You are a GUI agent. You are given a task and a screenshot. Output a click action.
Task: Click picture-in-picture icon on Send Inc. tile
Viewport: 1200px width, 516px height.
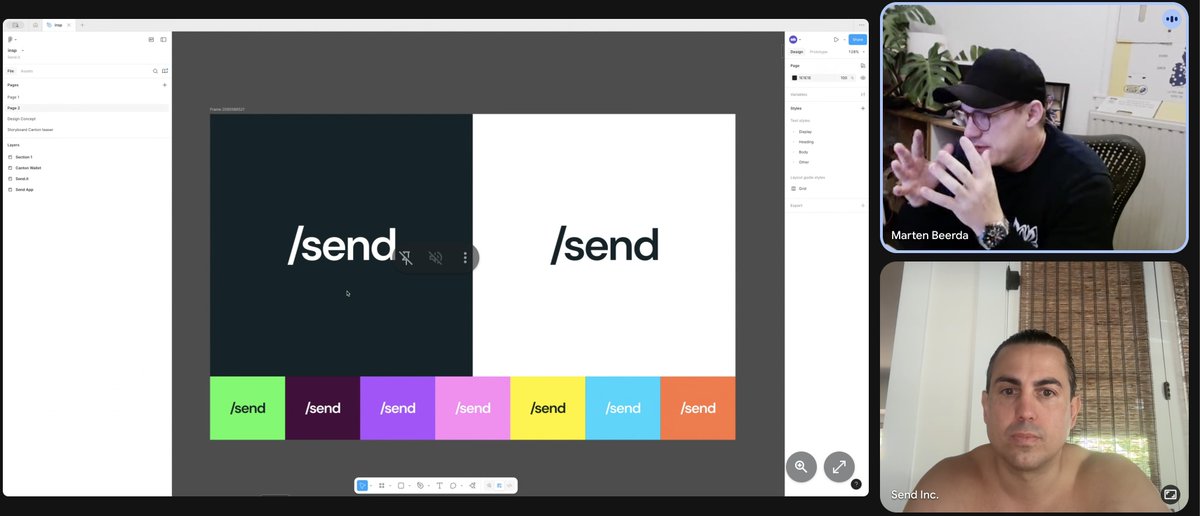click(1170, 494)
